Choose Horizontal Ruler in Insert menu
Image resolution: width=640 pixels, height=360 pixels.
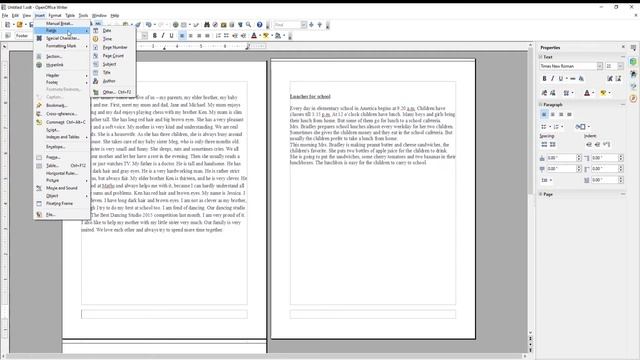click(x=62, y=173)
